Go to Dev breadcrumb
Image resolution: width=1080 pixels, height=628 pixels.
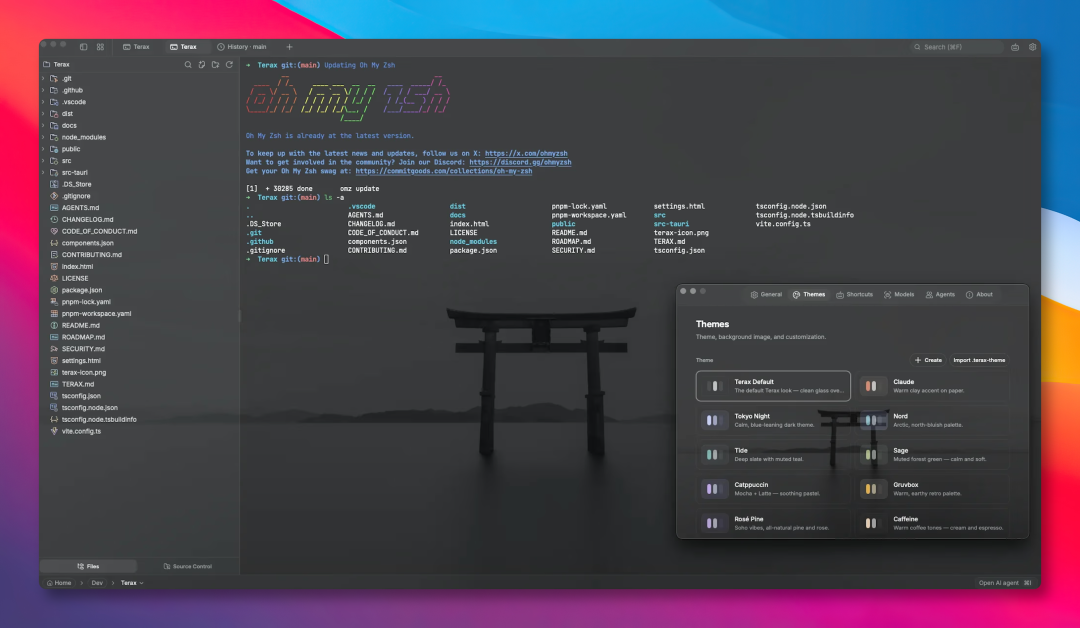[97, 583]
